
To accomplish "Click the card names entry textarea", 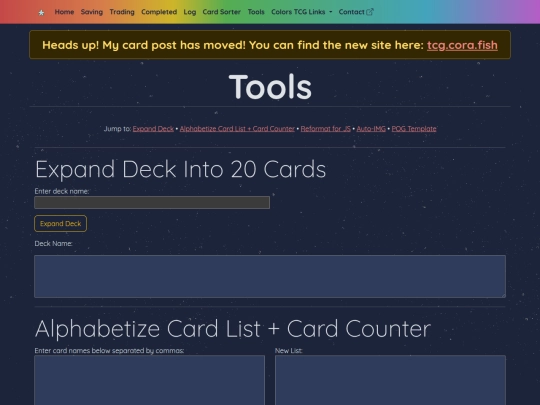I will tap(149, 380).
